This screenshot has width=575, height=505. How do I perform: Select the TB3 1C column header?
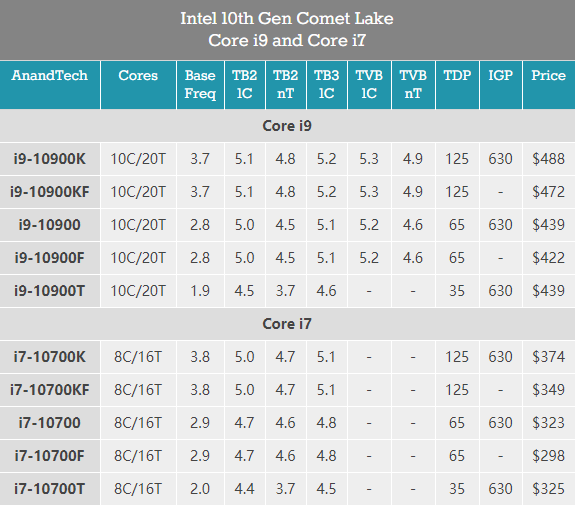coord(327,85)
